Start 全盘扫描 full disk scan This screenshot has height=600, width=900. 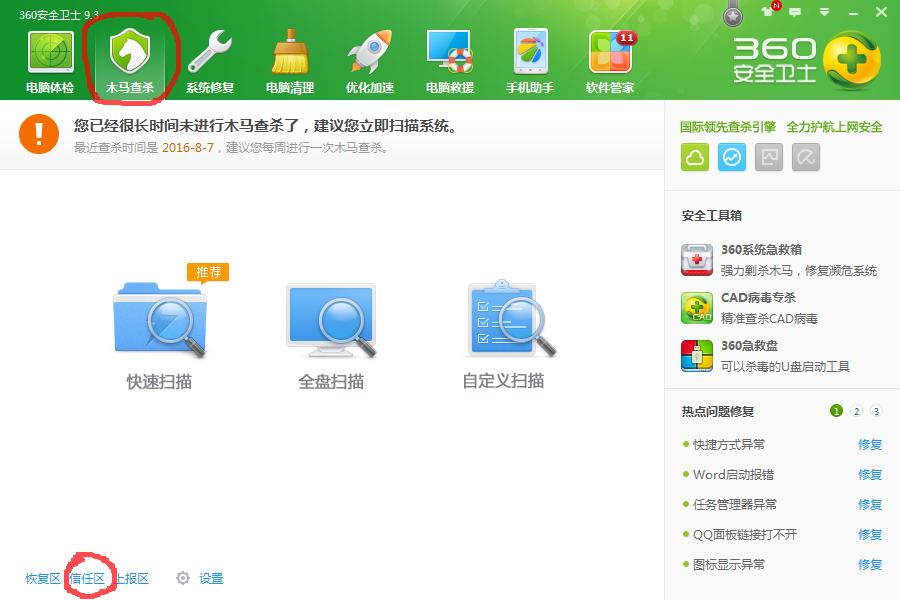coord(331,322)
